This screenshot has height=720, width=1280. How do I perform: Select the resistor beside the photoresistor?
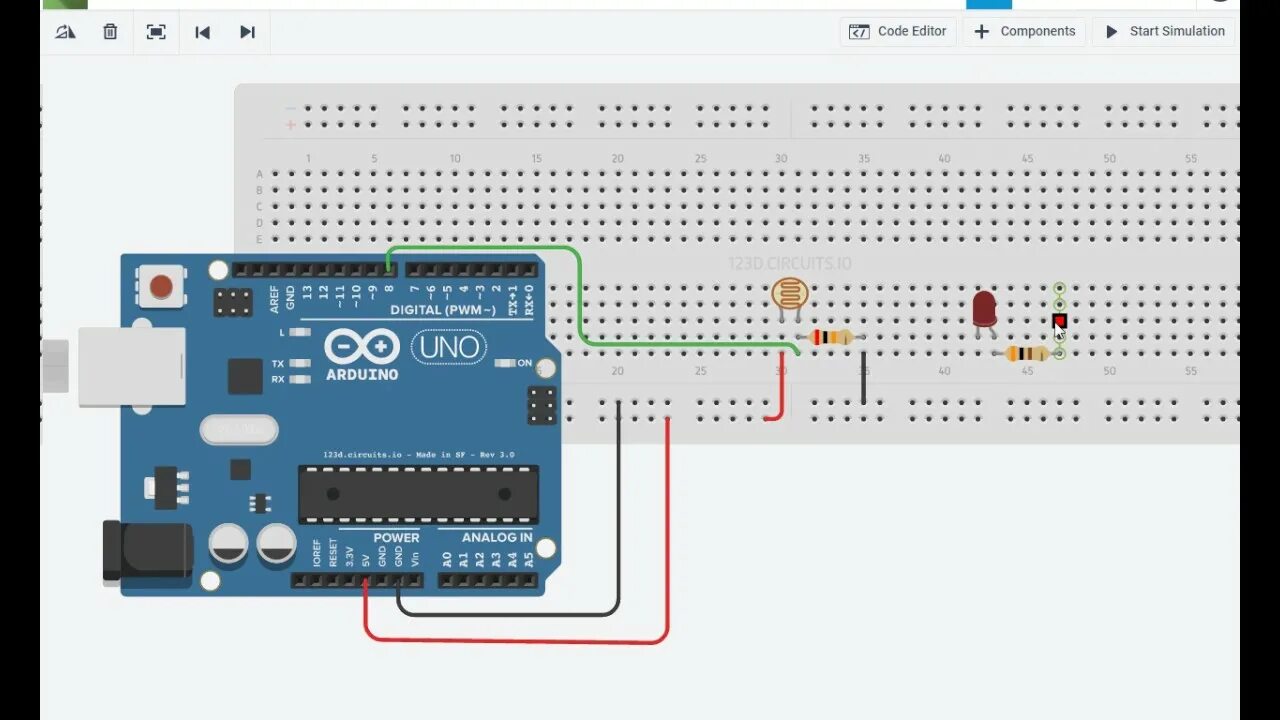pyautogui.click(x=831, y=337)
